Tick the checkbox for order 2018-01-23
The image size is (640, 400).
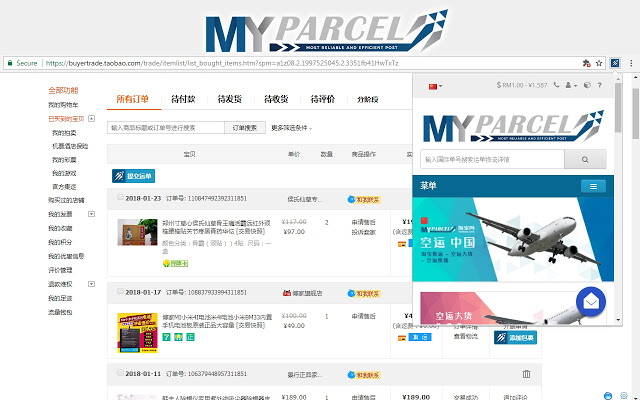[x=120, y=198]
